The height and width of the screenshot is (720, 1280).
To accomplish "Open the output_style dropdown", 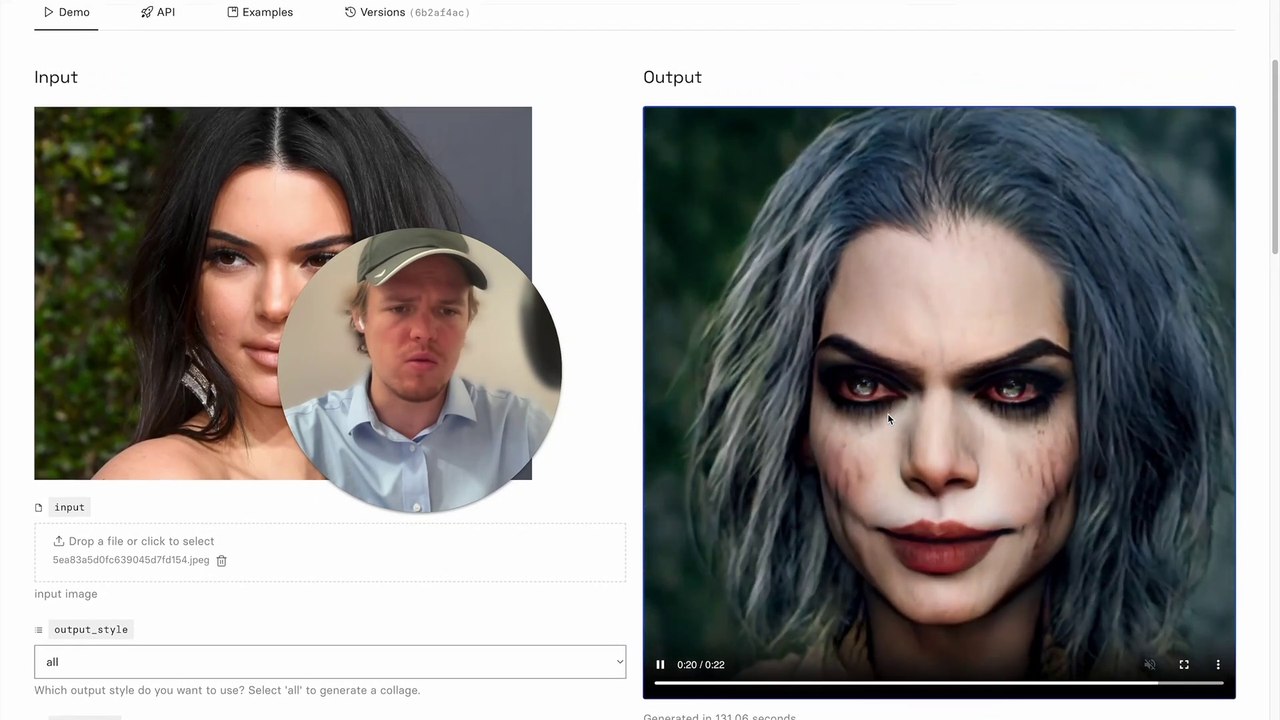I will [x=330, y=662].
